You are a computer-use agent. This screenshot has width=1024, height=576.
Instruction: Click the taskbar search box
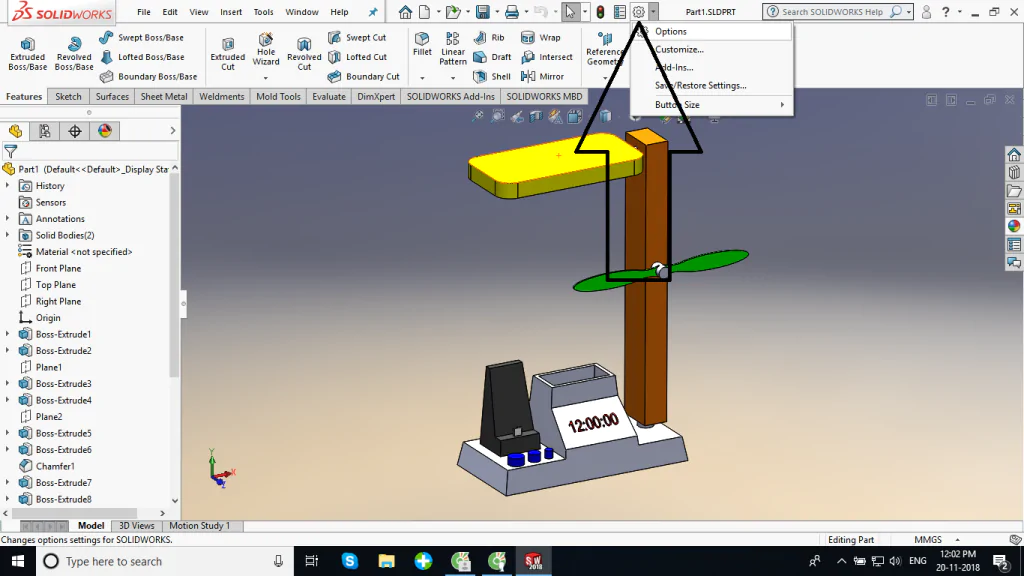pos(163,562)
